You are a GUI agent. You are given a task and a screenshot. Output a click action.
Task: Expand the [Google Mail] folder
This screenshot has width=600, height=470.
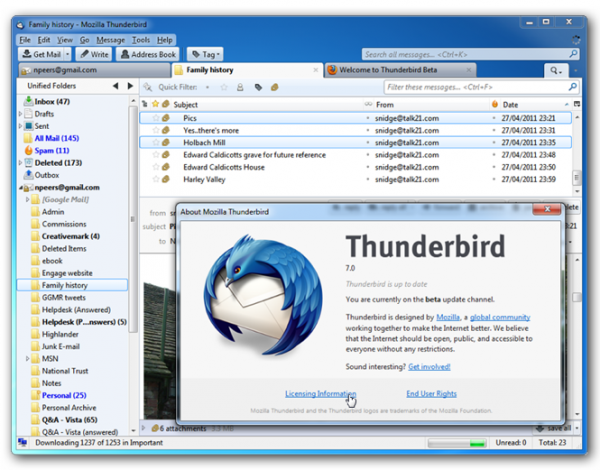pyautogui.click(x=28, y=199)
